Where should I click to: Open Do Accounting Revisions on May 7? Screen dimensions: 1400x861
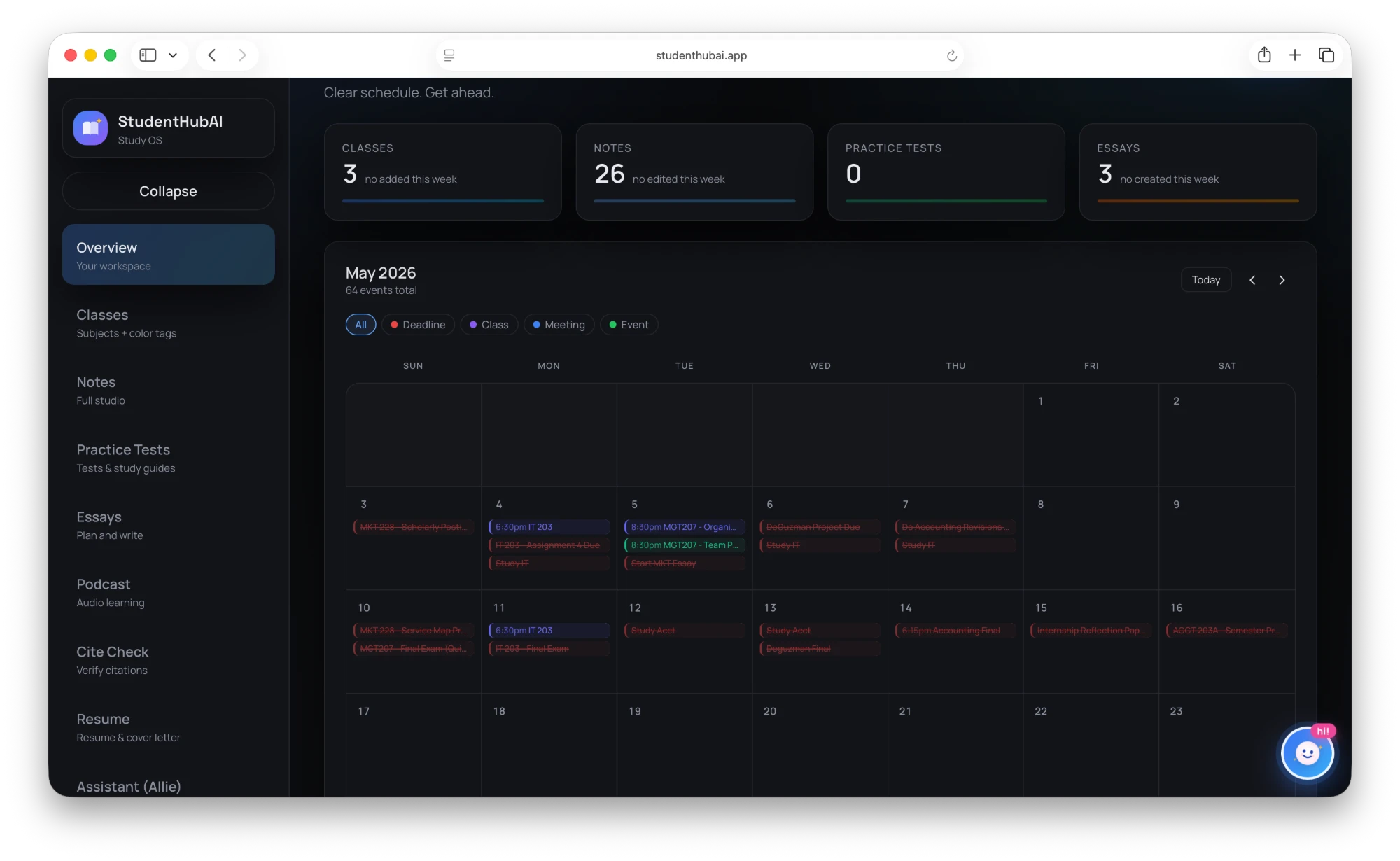pyautogui.click(x=955, y=527)
